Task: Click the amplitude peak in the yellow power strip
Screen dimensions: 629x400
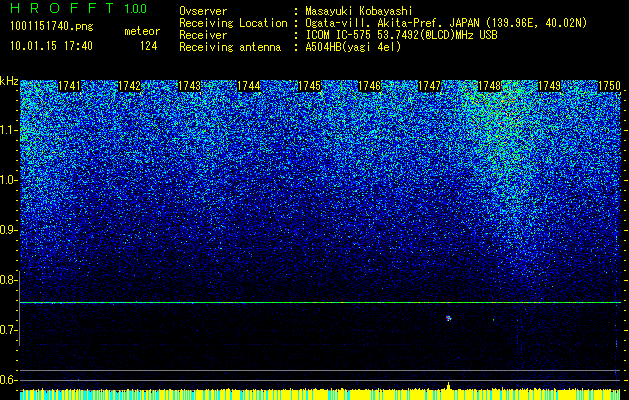Action: pos(448,386)
